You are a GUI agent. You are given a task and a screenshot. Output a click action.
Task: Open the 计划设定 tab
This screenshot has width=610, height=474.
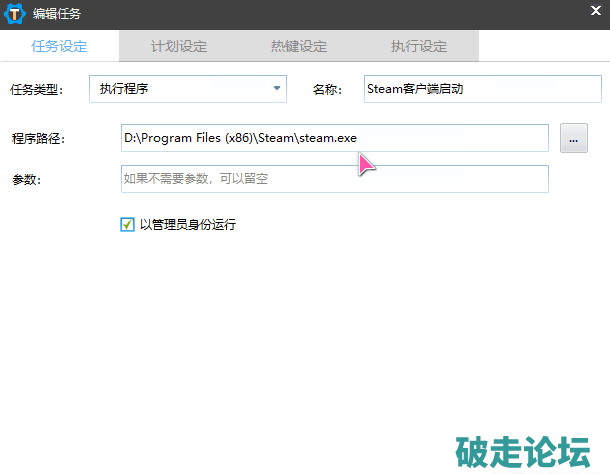[179, 46]
